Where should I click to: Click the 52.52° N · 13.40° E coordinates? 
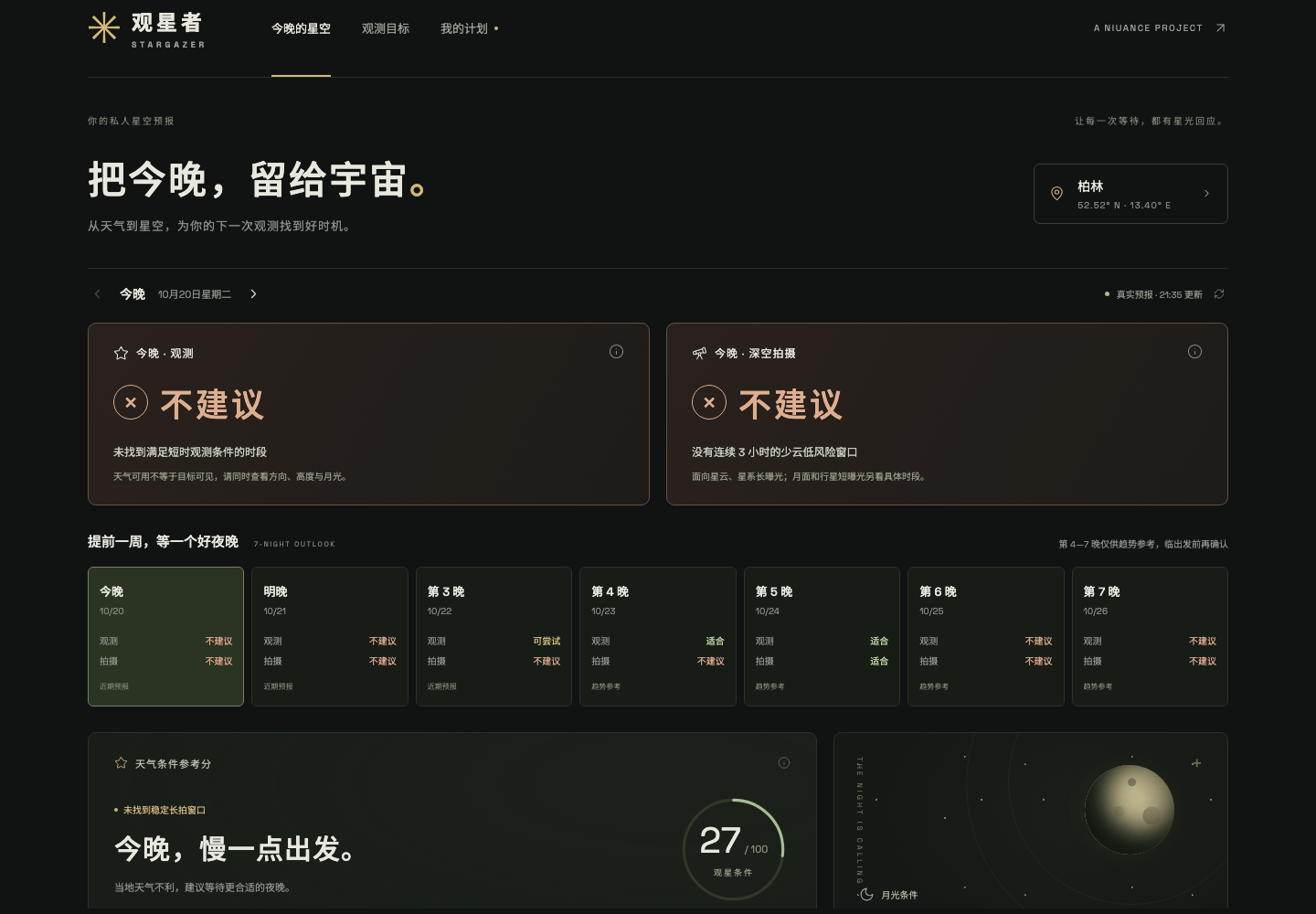coord(1124,206)
